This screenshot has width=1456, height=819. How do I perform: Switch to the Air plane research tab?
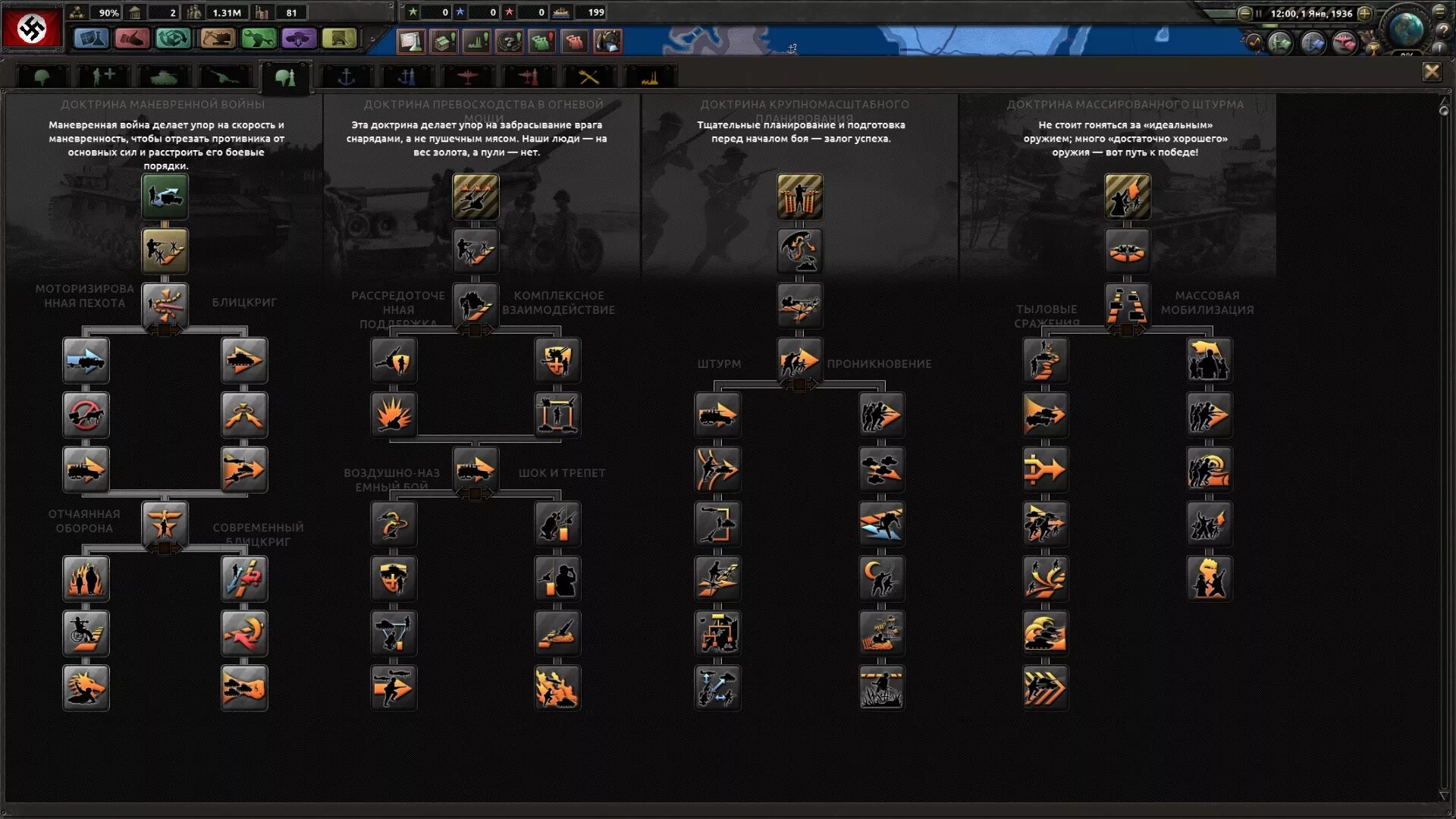tap(467, 77)
